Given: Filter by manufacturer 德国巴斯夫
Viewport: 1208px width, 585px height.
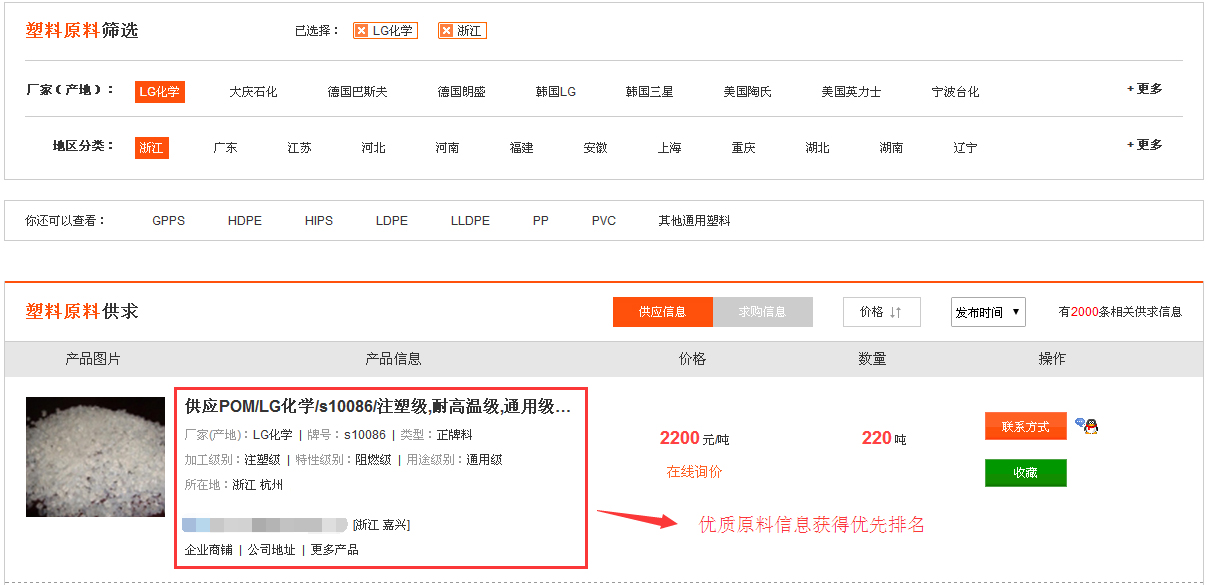Looking at the screenshot, I should [x=357, y=92].
